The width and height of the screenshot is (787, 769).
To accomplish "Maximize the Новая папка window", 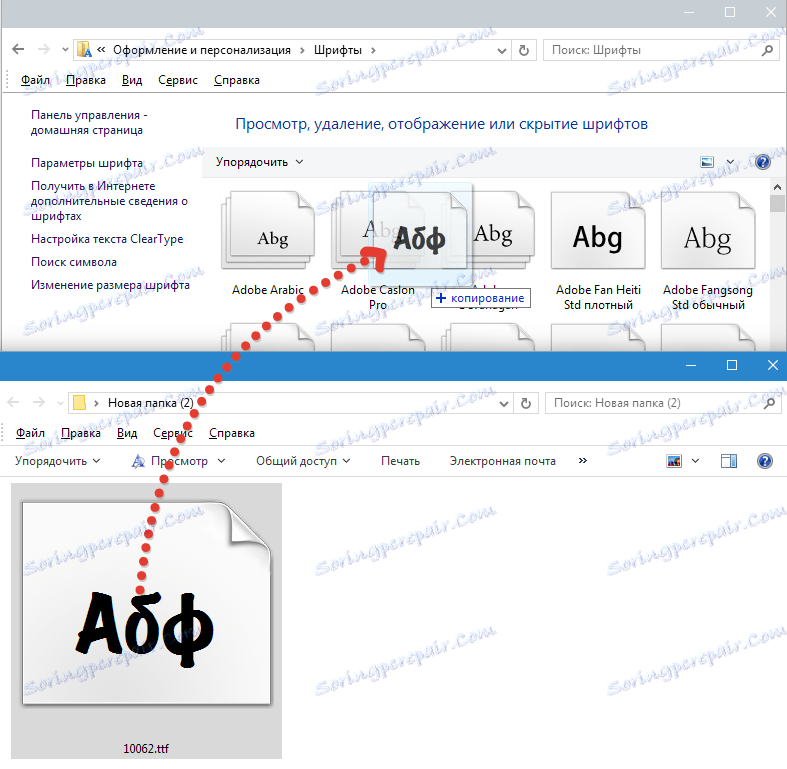I will (x=732, y=365).
